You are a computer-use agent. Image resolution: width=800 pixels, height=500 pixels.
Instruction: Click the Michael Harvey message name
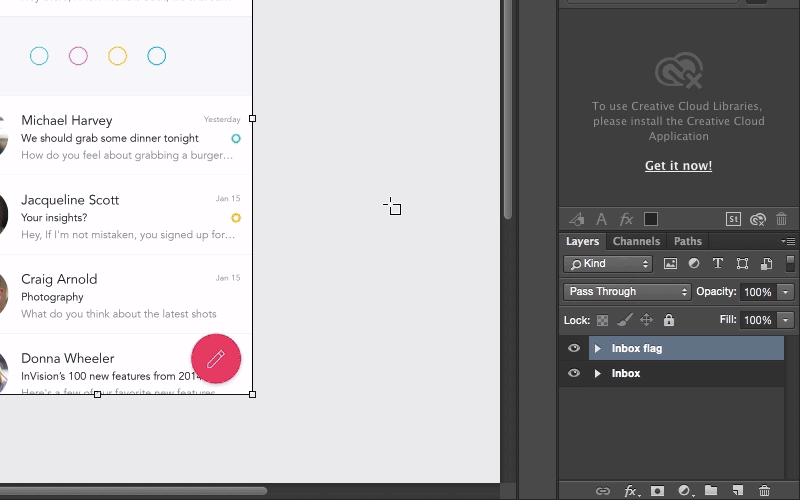[x=67, y=120]
